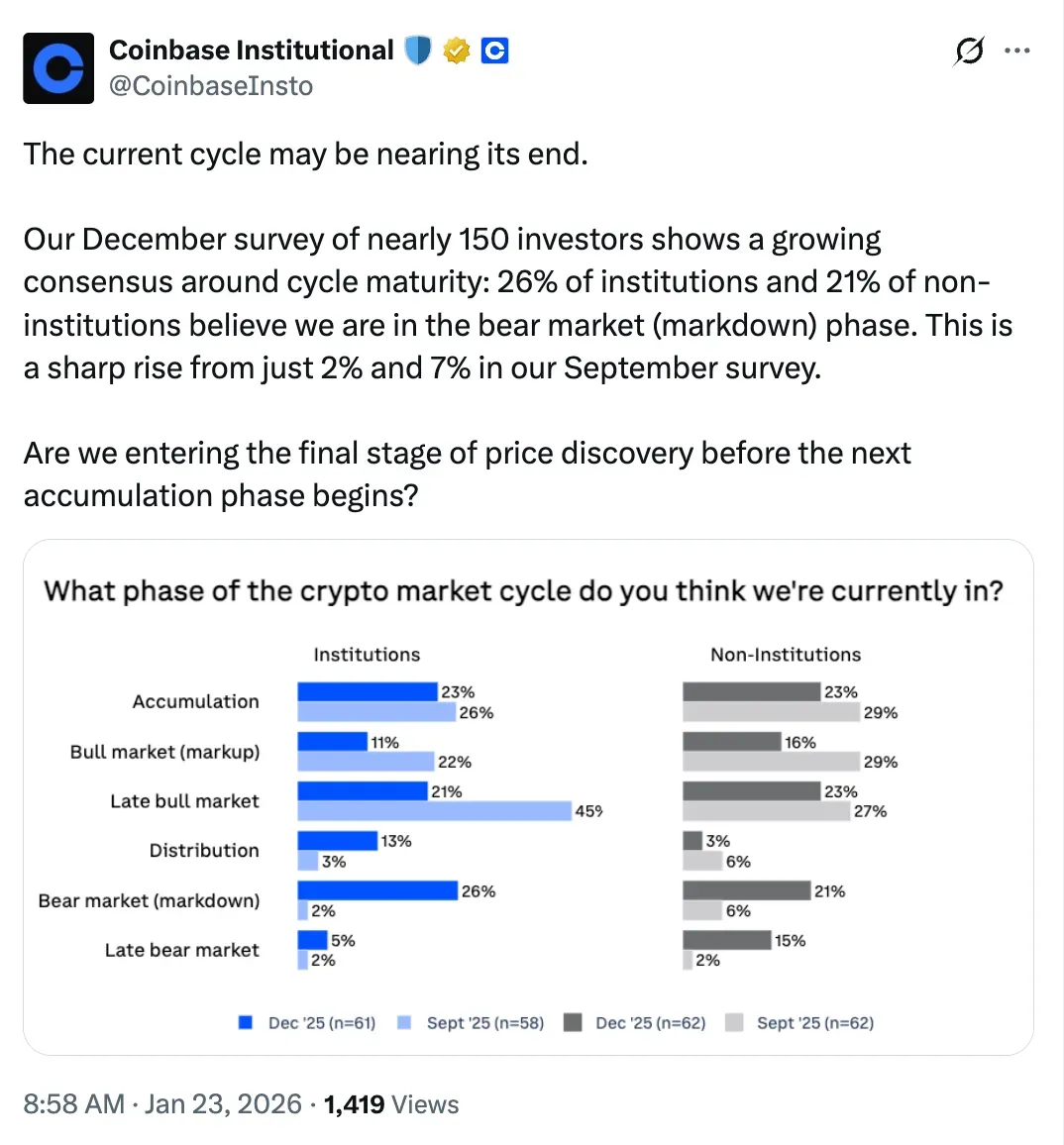This screenshot has height=1145, width=1064.
Task: Click the Non-Institutions column heading
Action: point(786,655)
